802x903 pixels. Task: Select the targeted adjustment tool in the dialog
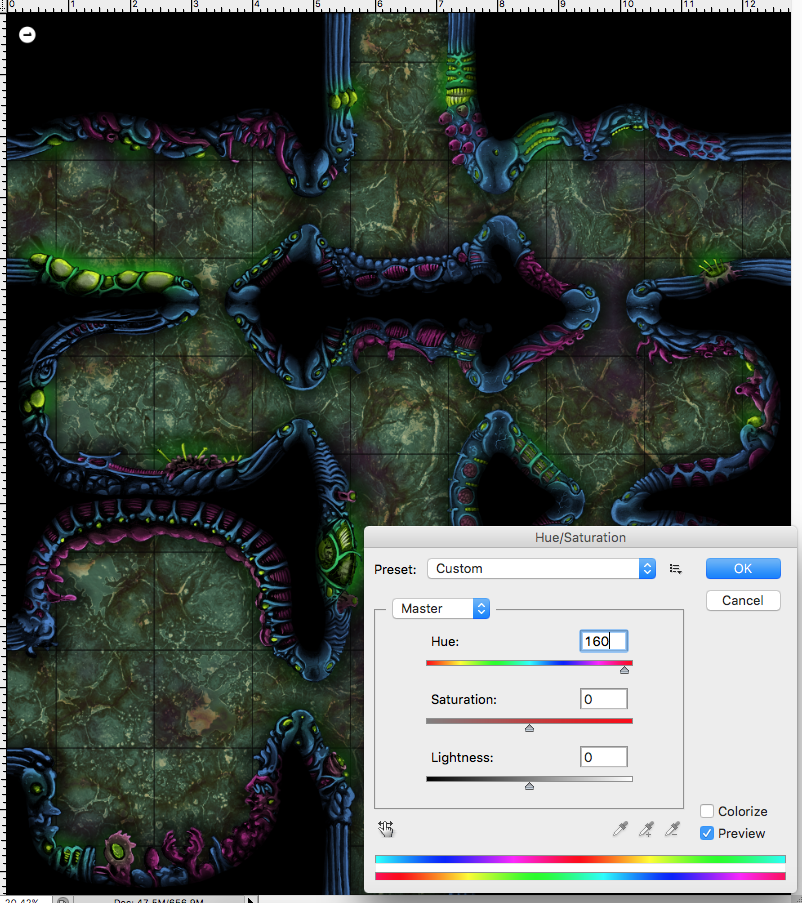(x=386, y=828)
